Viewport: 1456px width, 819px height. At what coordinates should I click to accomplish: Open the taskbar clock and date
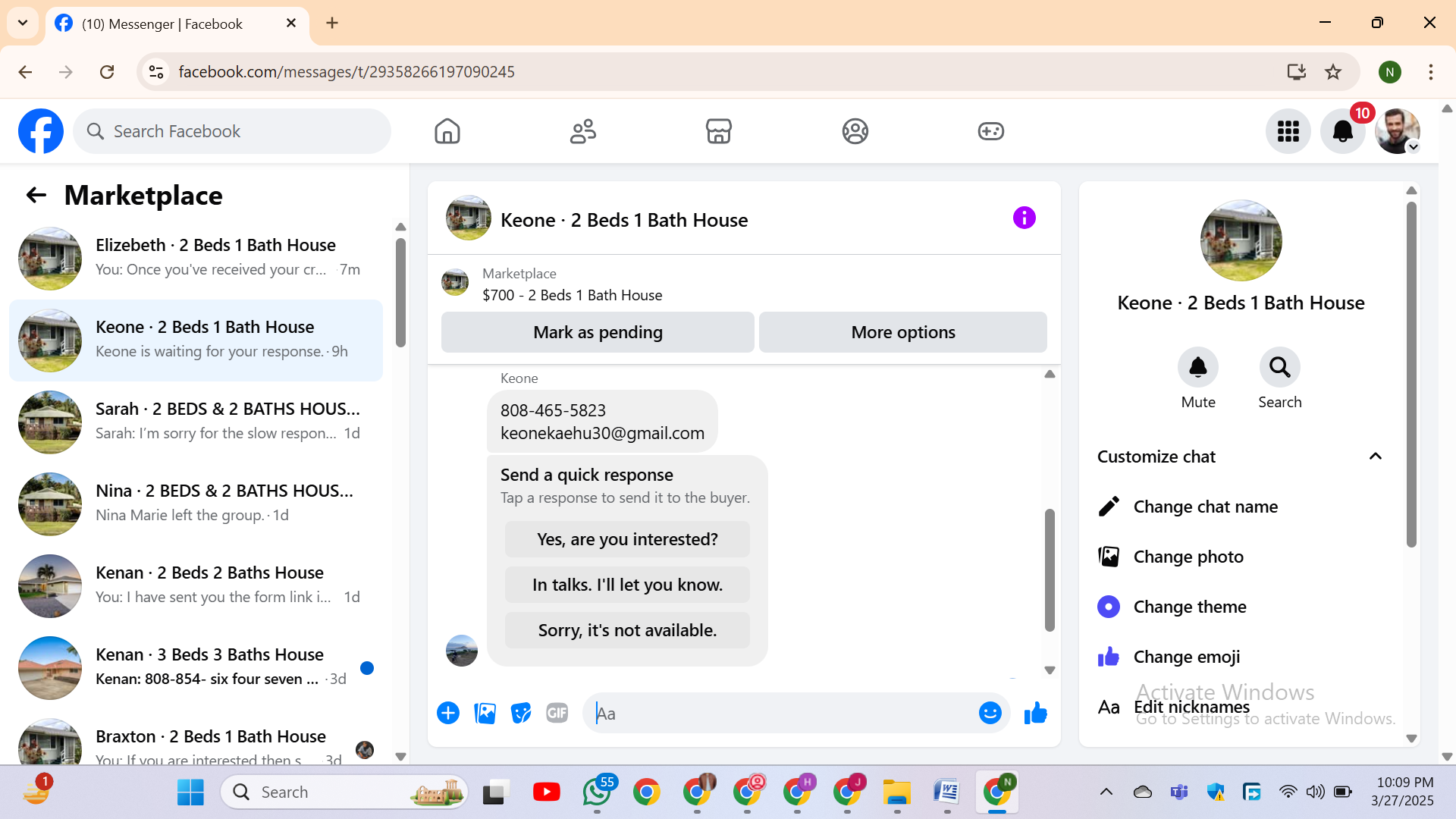1403,792
